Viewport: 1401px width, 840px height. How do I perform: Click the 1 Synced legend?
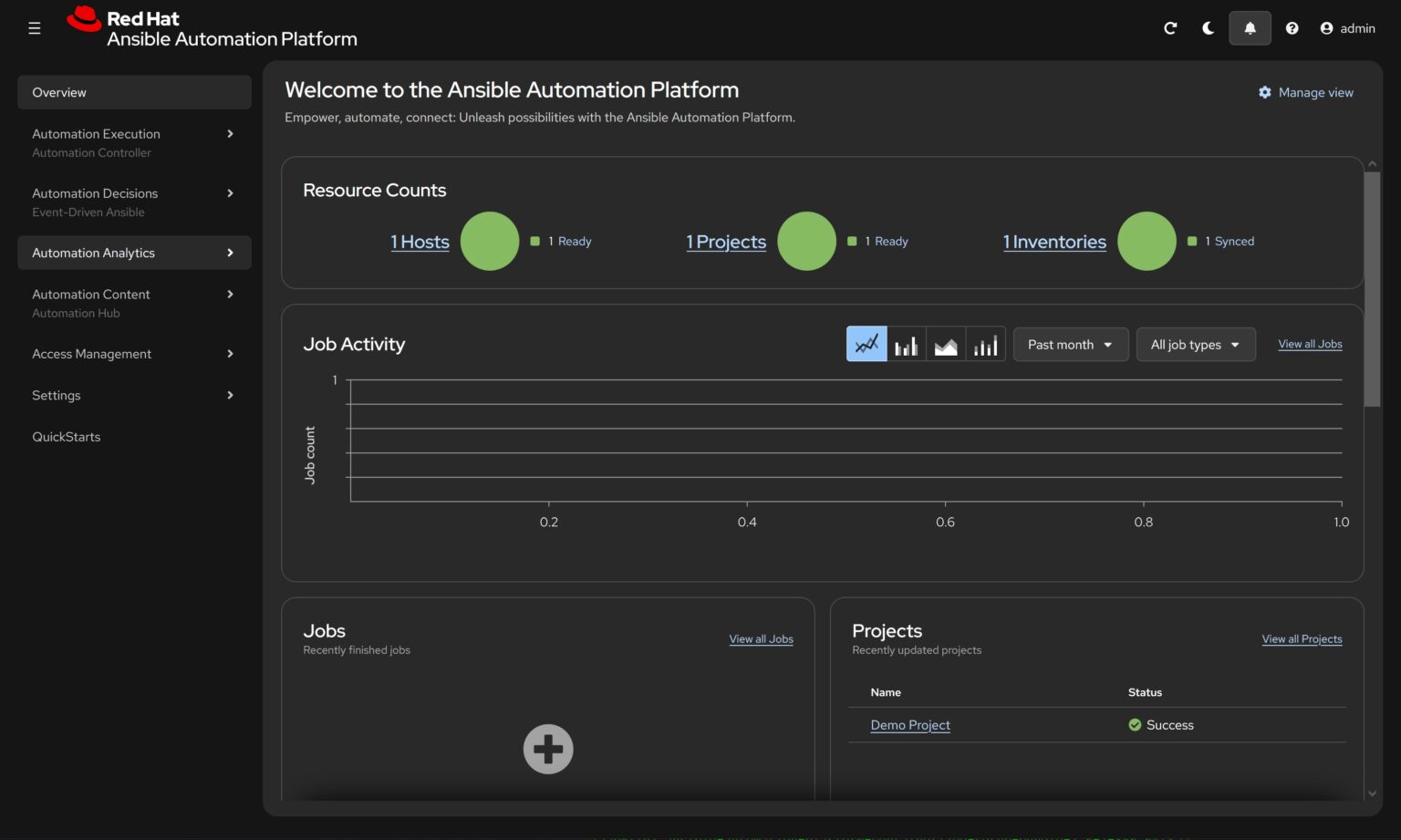(x=1220, y=241)
